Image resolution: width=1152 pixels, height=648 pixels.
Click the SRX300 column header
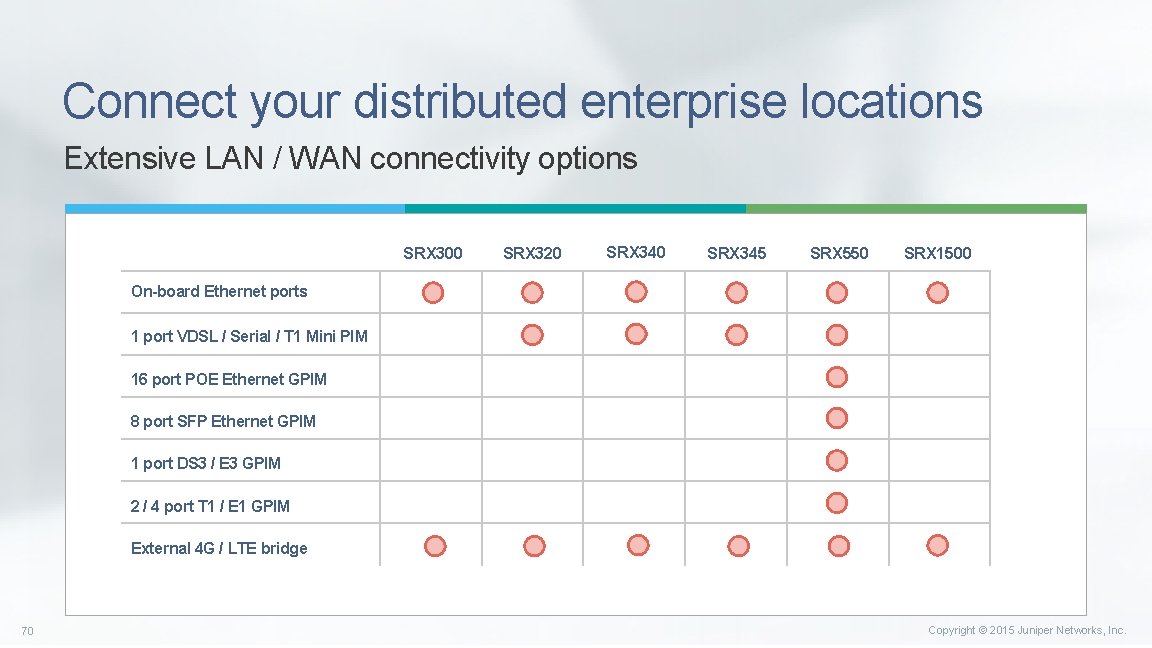pyautogui.click(x=433, y=253)
